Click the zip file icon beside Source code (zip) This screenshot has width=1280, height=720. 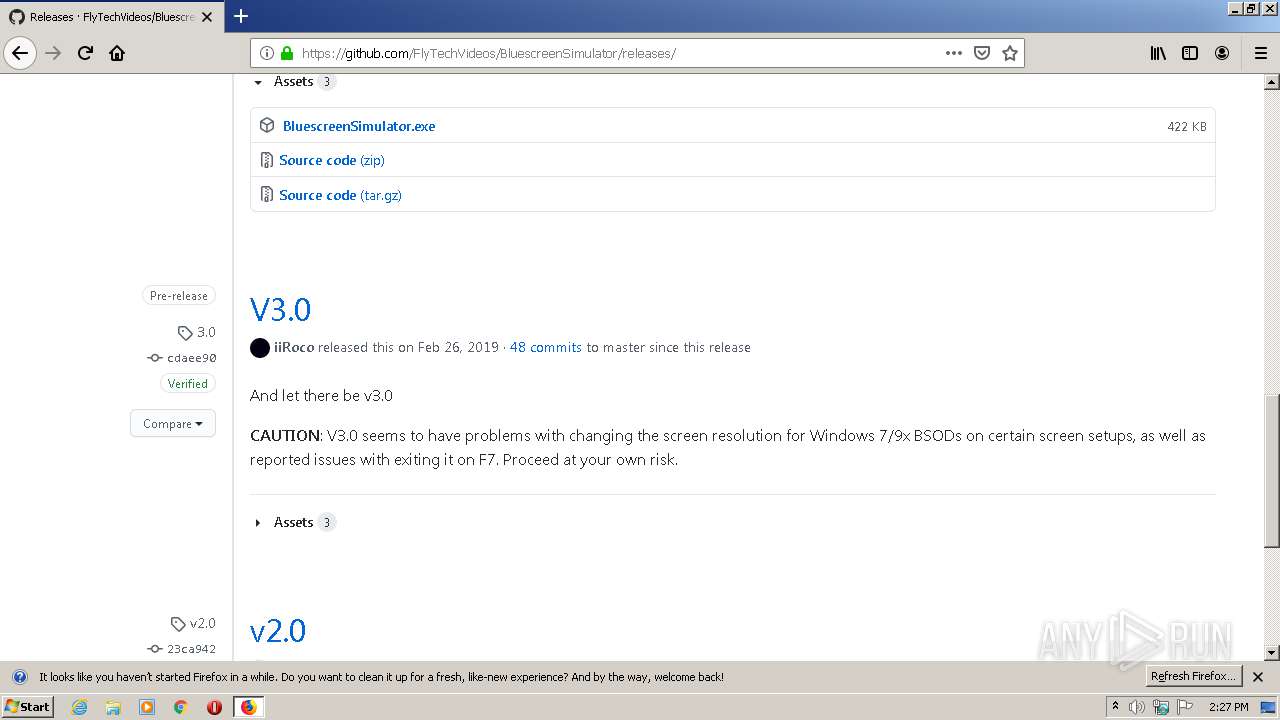tap(266, 160)
